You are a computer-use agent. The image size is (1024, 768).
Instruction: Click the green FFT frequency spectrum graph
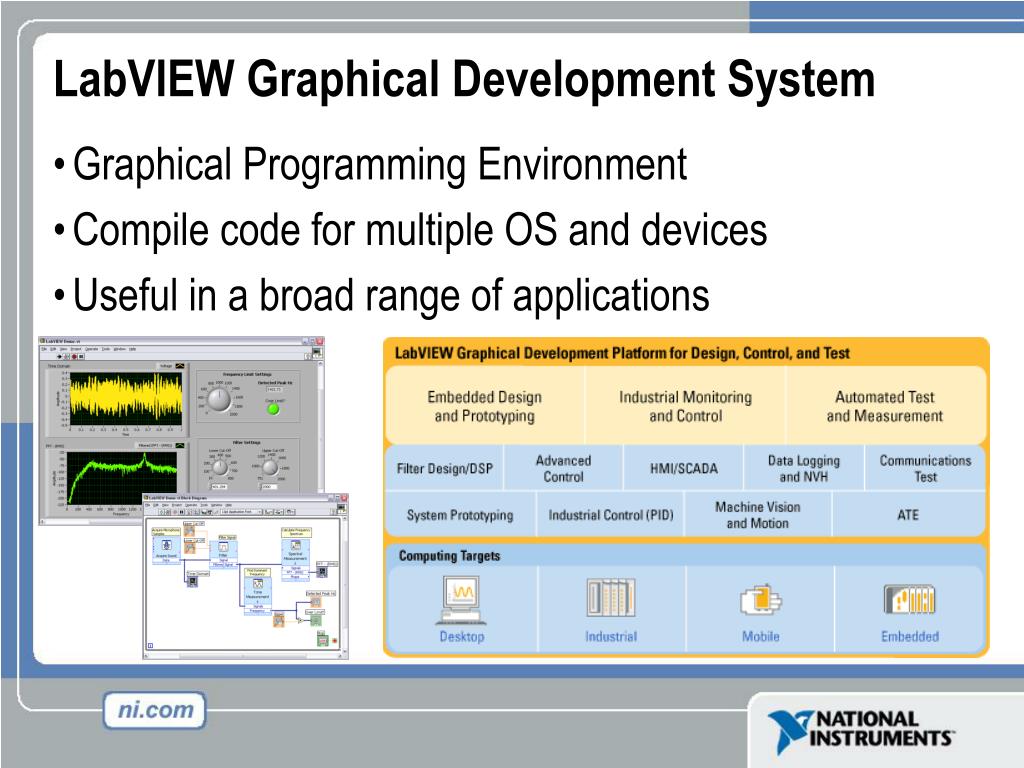121,478
